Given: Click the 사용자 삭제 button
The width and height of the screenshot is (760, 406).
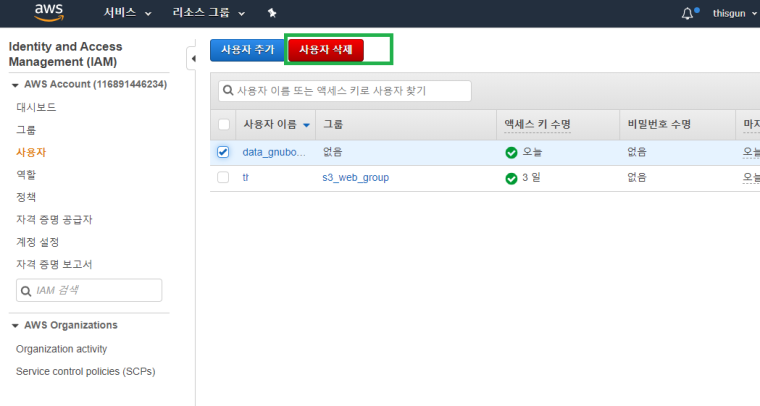Looking at the screenshot, I should click(x=326, y=50).
